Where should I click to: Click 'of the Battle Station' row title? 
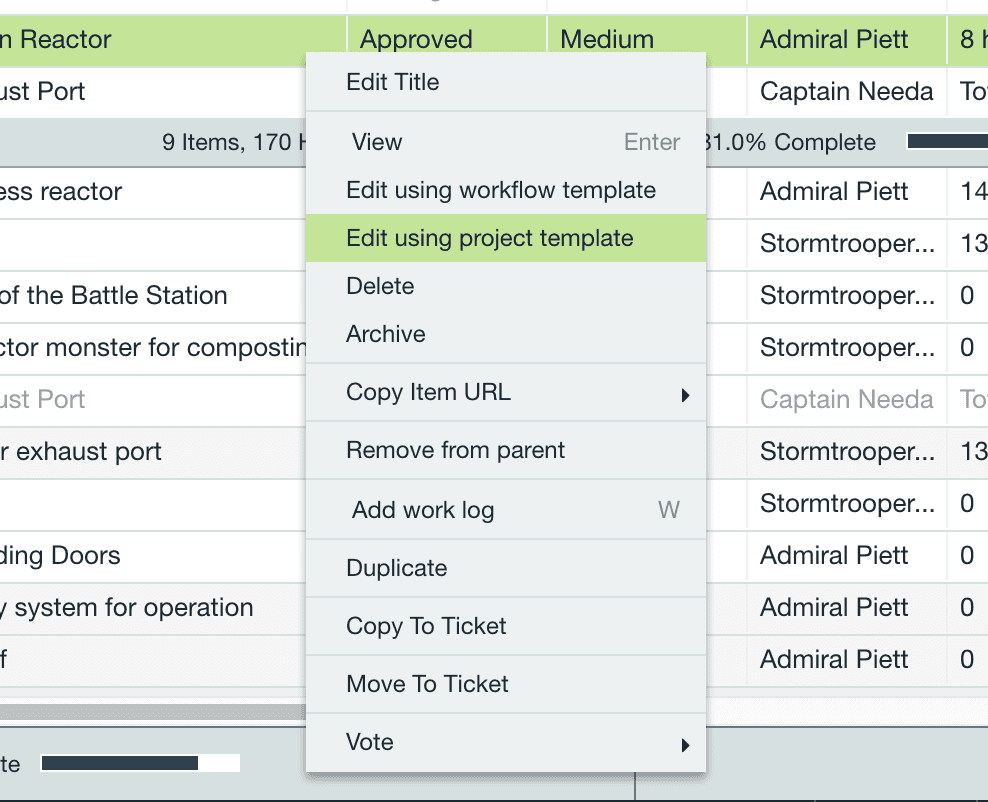[113, 295]
